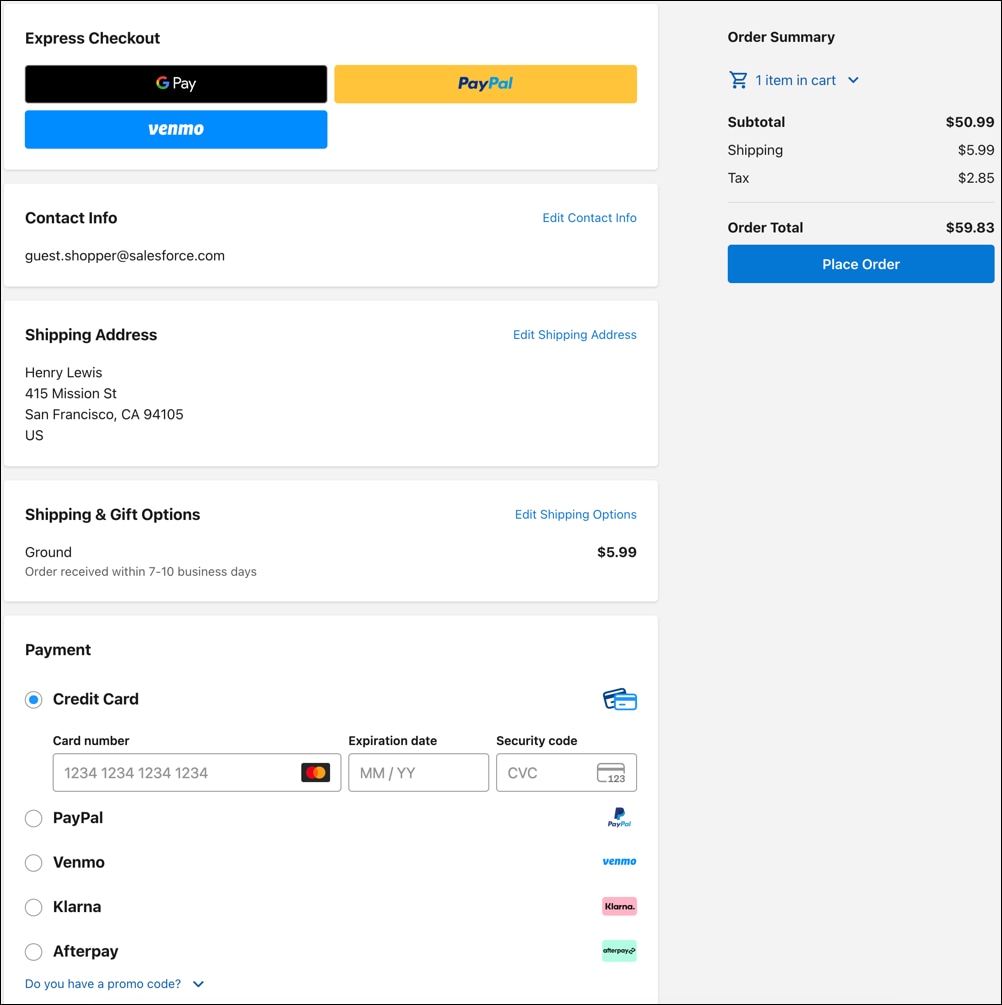The width and height of the screenshot is (1002, 1005).
Task: Click the Mastercard icon inside card number field
Action: (316, 772)
